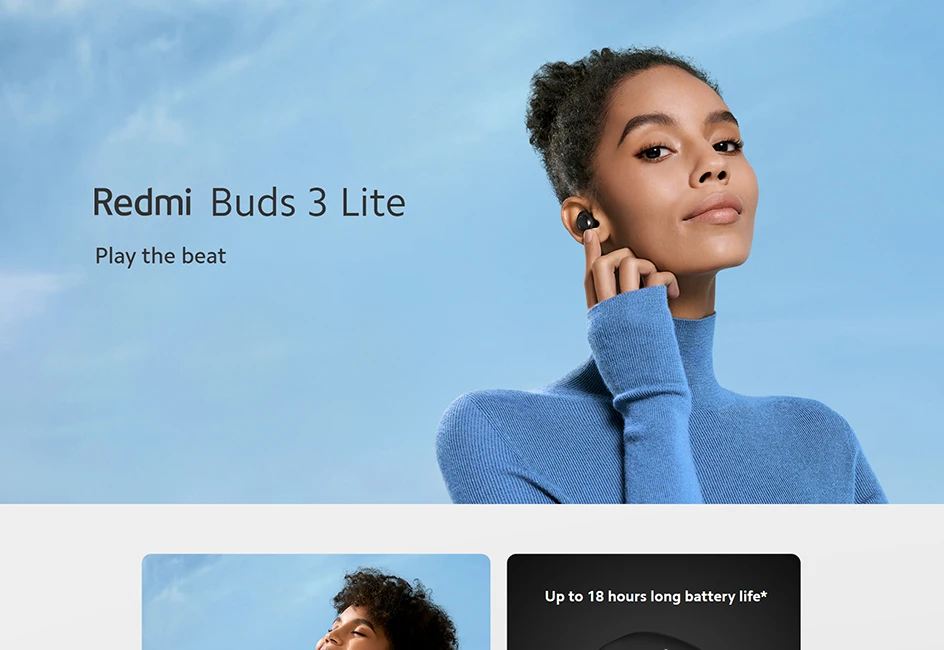Click the asterisk after 'battery life'
Viewport: 944px width, 650px height.
(765, 594)
